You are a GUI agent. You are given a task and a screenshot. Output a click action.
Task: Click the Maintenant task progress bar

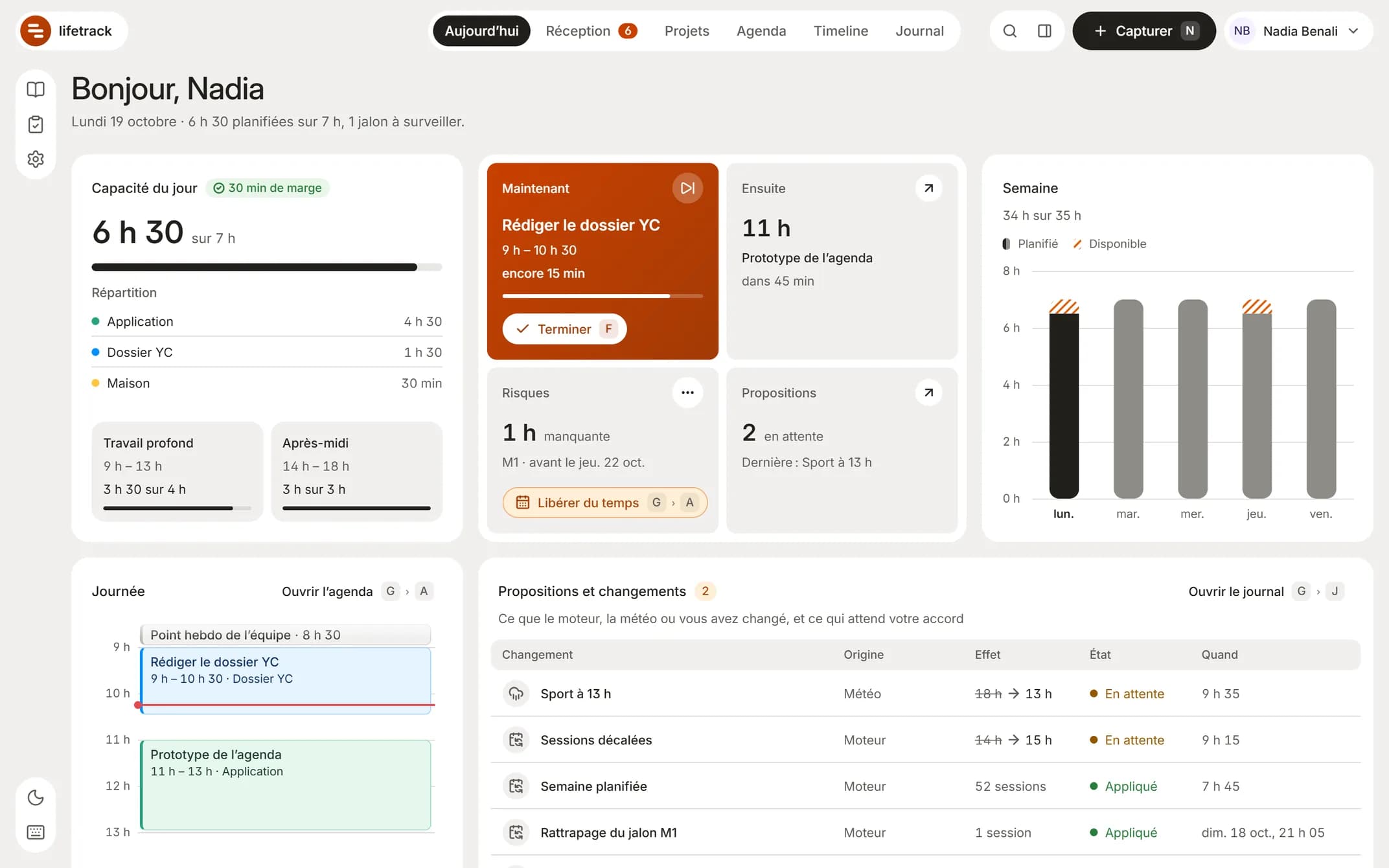click(602, 296)
